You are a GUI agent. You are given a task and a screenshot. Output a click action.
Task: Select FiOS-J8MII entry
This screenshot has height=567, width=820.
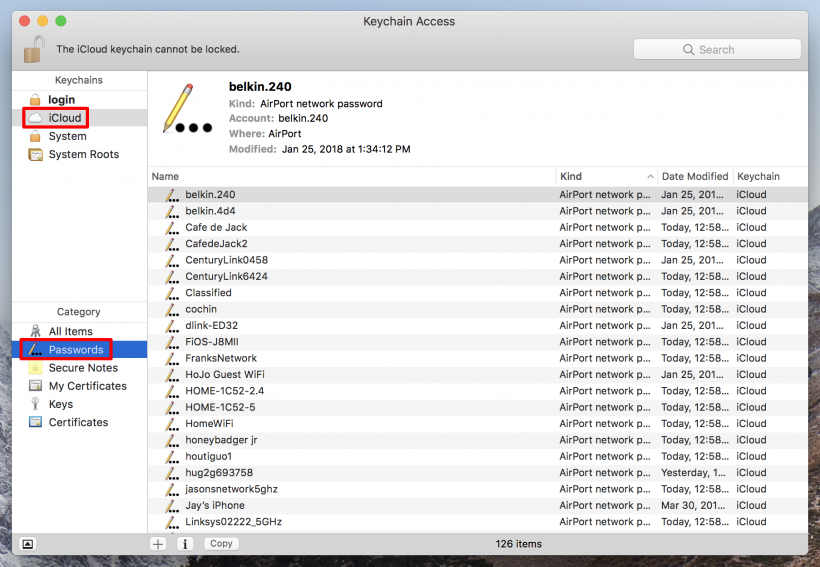pyautogui.click(x=477, y=342)
